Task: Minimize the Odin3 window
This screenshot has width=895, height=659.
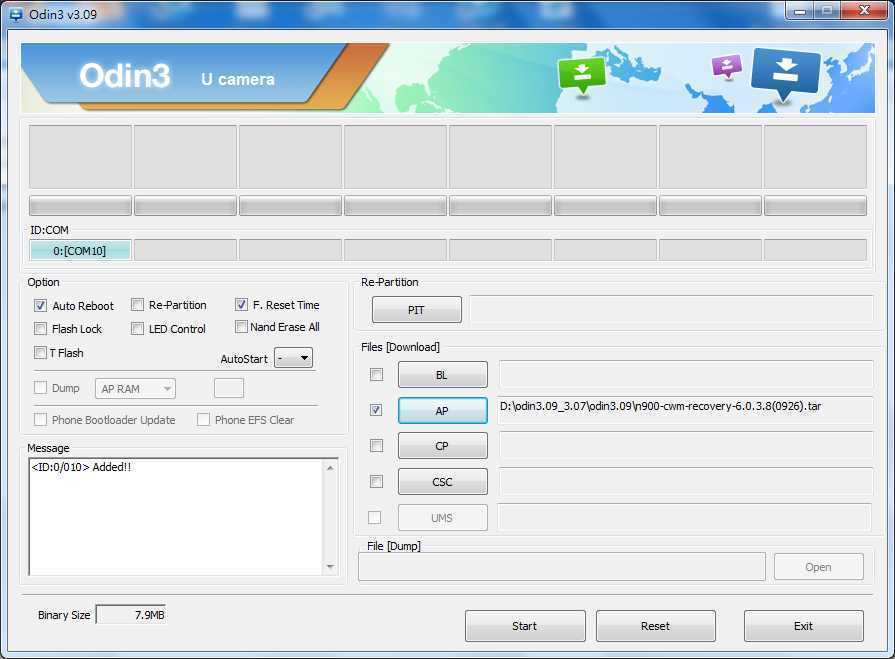Action: pos(800,10)
